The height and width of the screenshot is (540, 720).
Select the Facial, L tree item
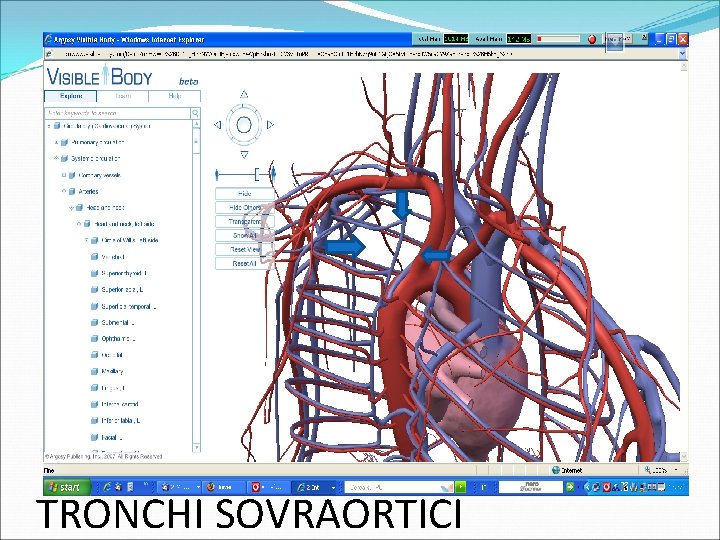(x=112, y=437)
